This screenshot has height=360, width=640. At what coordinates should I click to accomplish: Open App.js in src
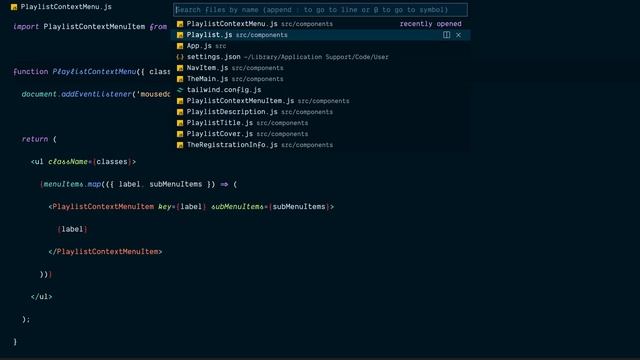click(x=320, y=46)
